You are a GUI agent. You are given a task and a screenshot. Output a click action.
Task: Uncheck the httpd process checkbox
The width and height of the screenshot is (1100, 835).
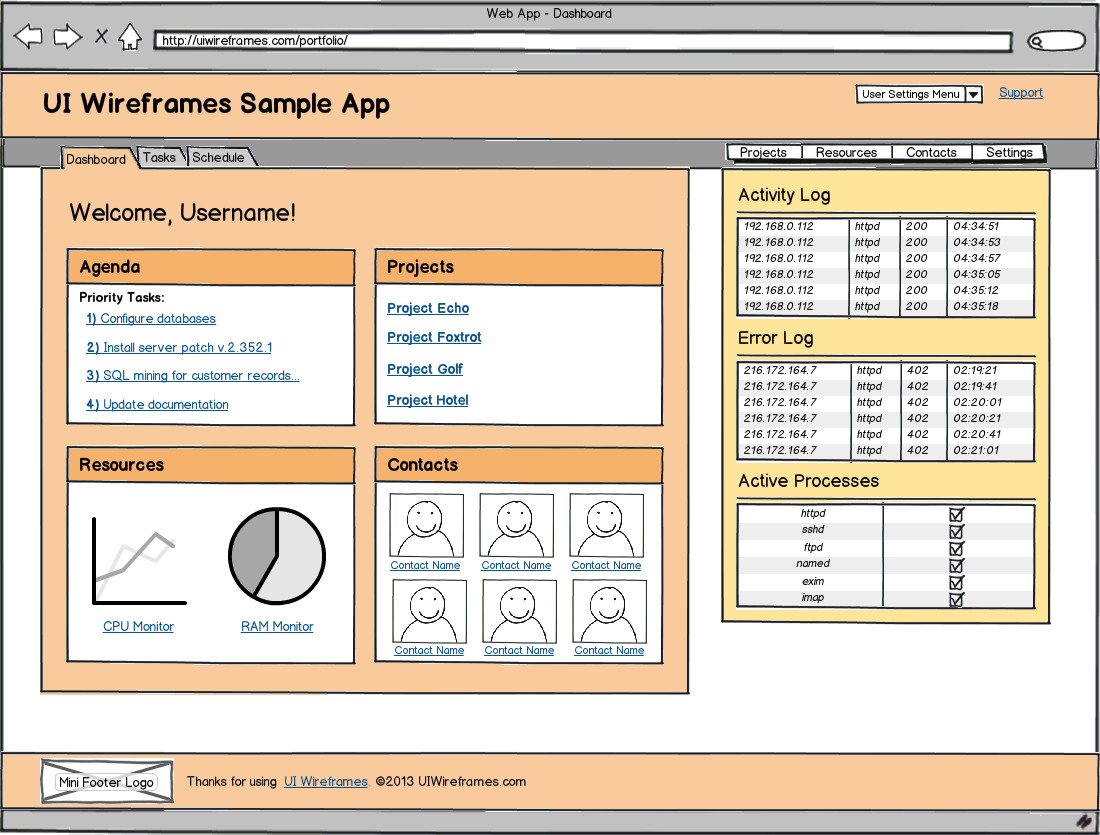[x=958, y=513]
